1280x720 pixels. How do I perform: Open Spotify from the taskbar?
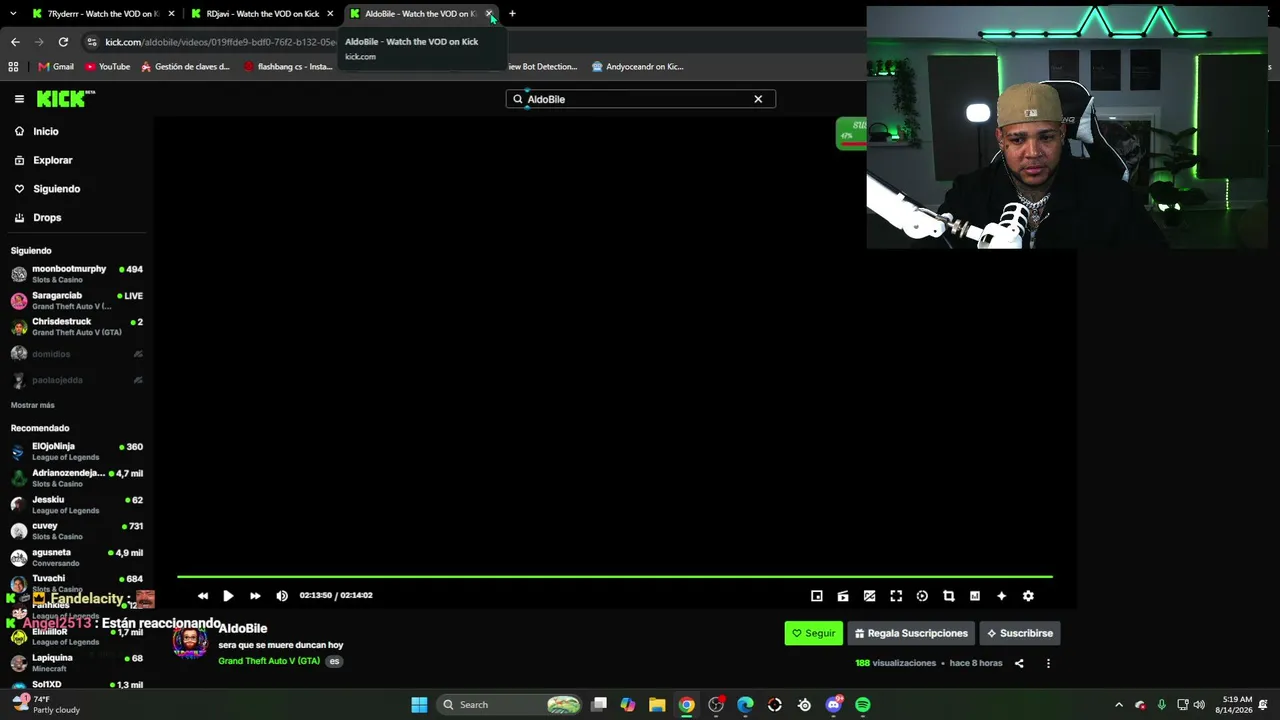click(x=863, y=705)
